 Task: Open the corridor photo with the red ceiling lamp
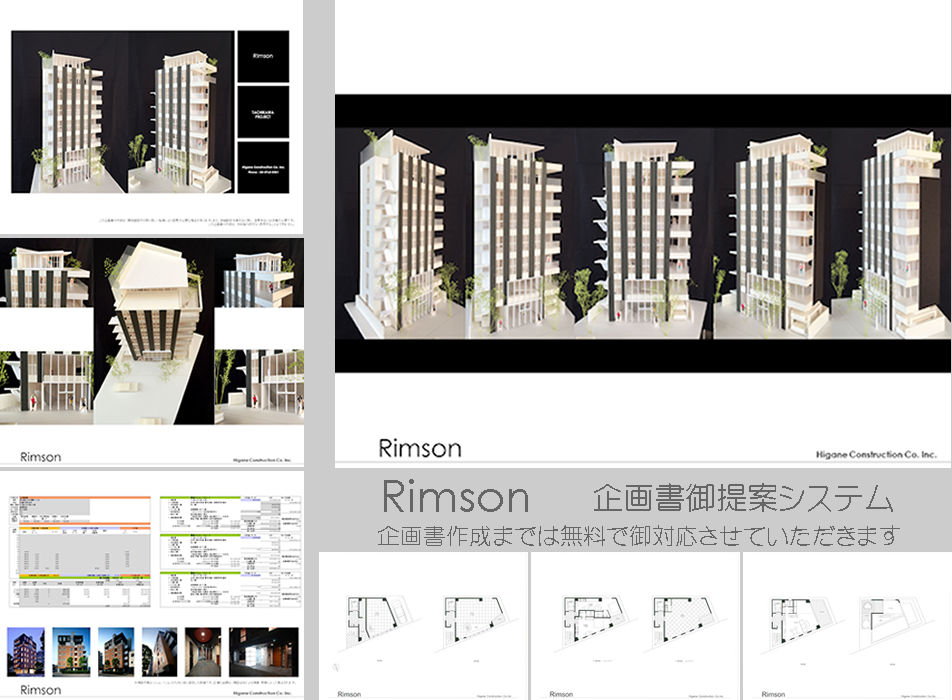(x=203, y=652)
